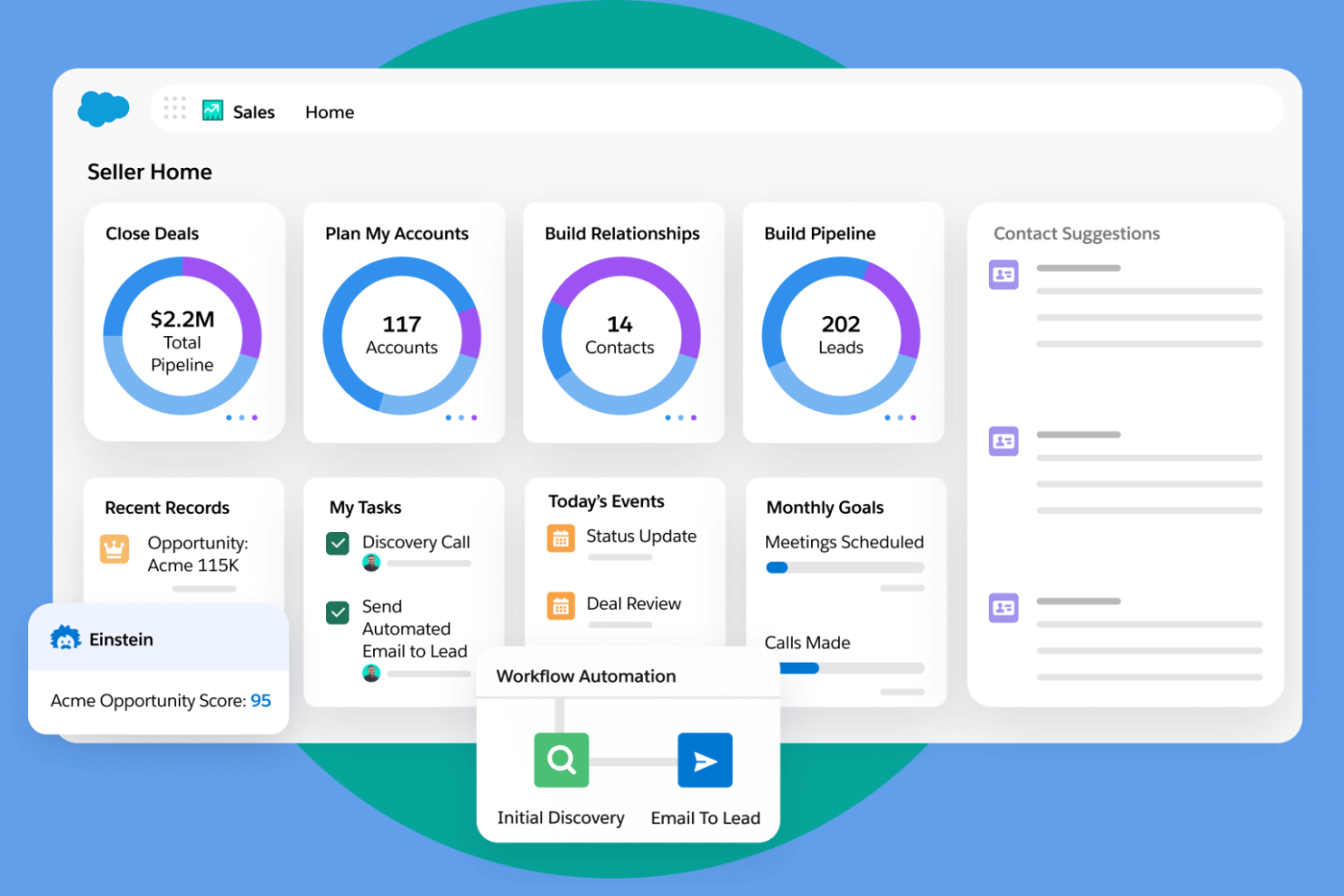Image resolution: width=1344 pixels, height=896 pixels.
Task: Uncheck the Discovery Call task
Action: pyautogui.click(x=337, y=543)
